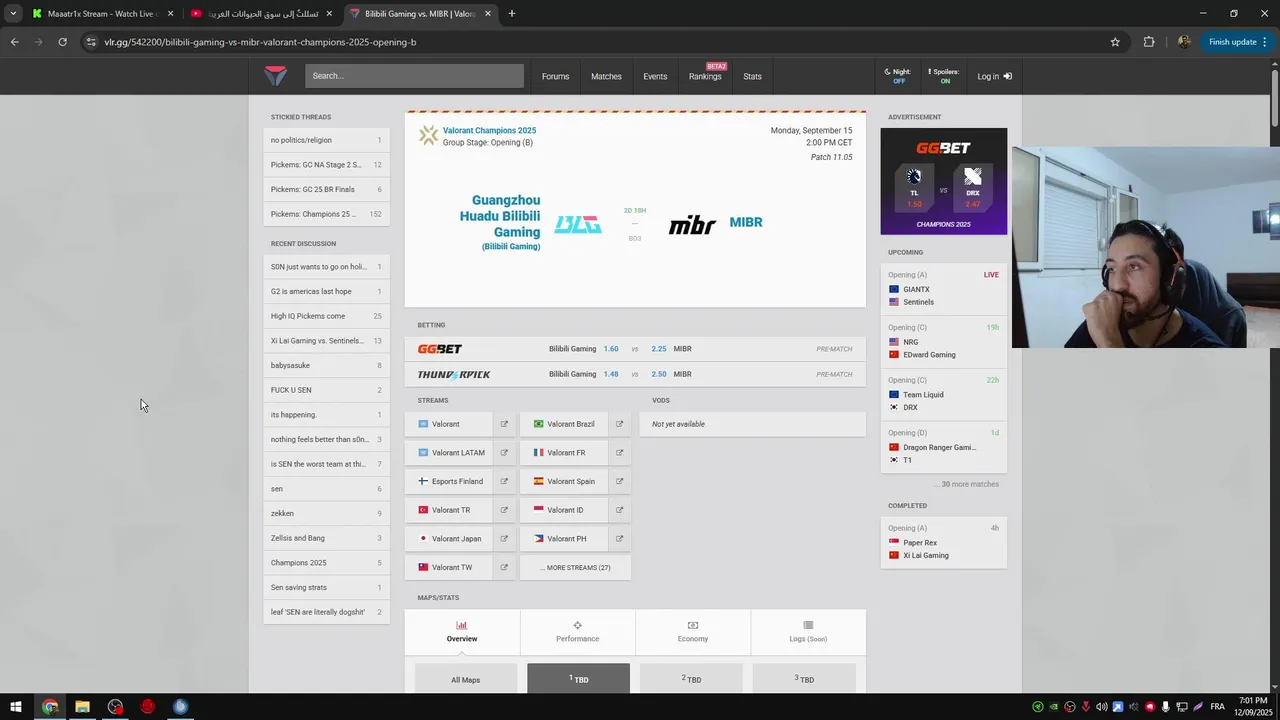Open thread 'no politics/religion'
This screenshot has height=720, width=1280.
pyautogui.click(x=326, y=140)
